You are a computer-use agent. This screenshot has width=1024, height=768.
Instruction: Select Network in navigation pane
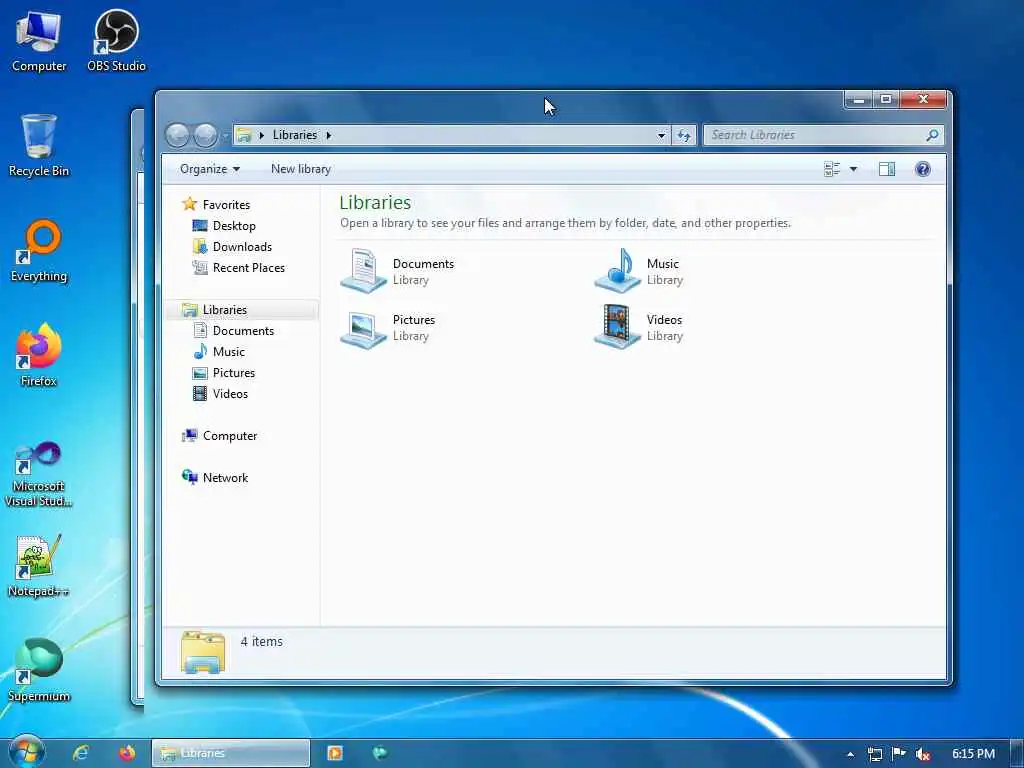coord(225,477)
